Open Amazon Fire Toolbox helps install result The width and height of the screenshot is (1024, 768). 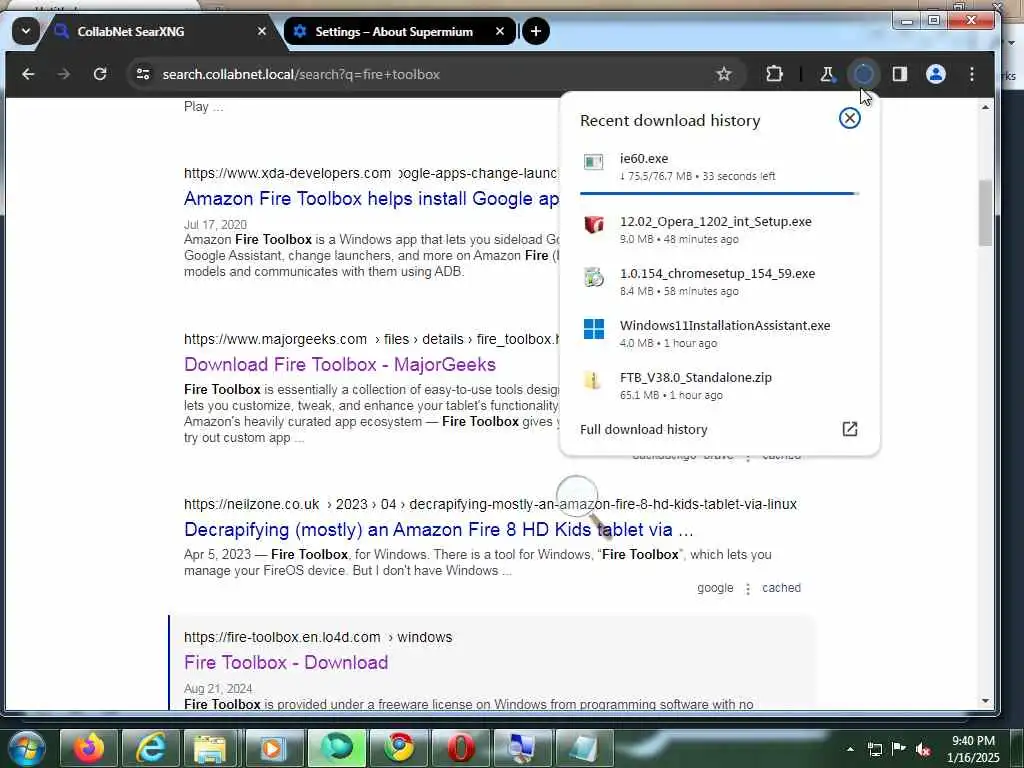[x=371, y=199]
